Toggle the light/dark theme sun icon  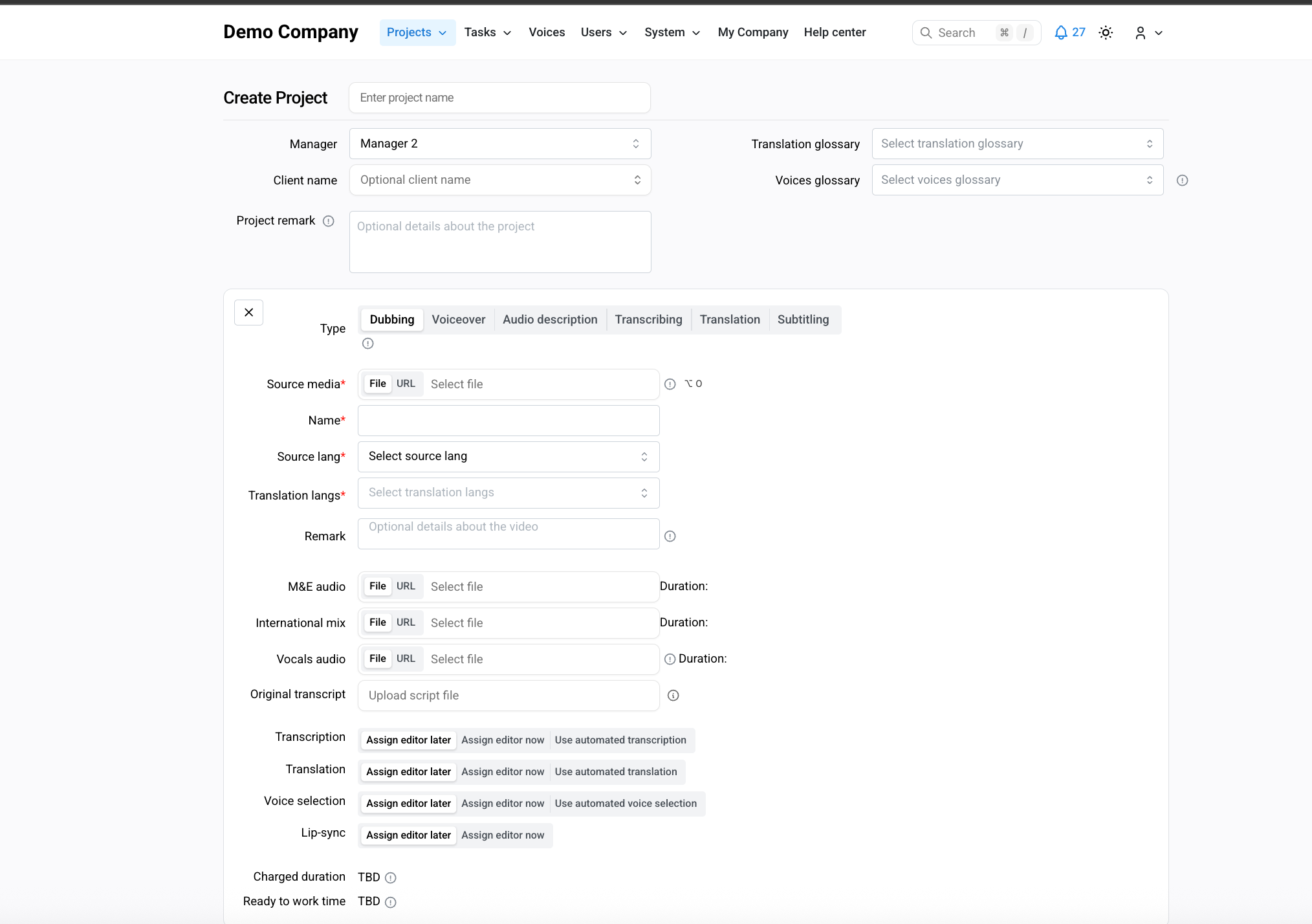1106,32
